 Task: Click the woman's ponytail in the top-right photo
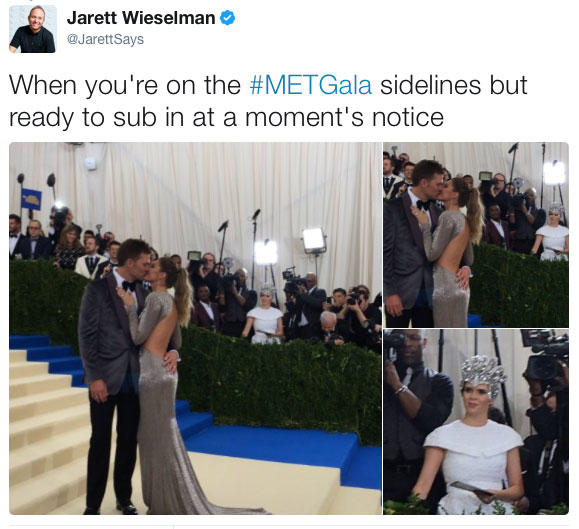coord(472,209)
